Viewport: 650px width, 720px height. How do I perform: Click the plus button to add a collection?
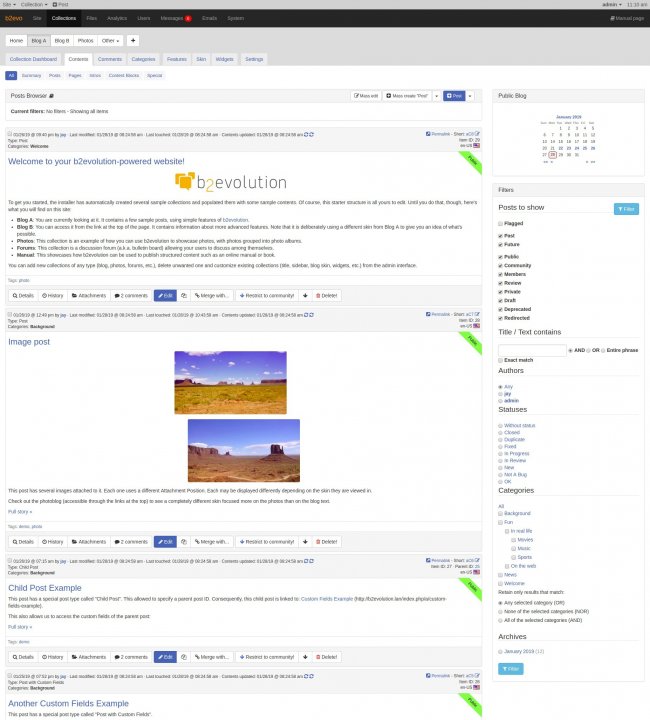133,40
